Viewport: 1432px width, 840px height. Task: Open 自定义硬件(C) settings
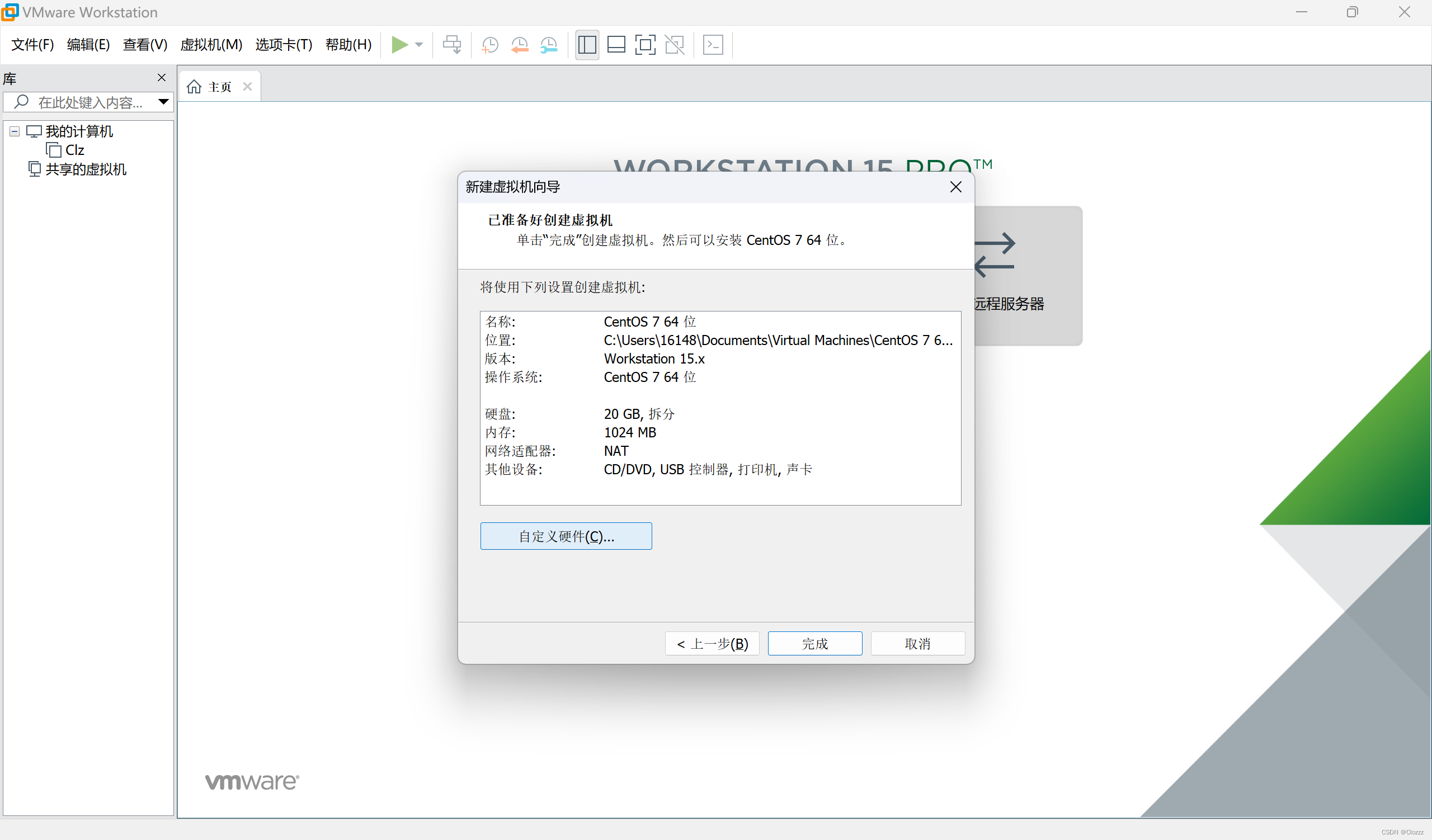click(x=566, y=536)
